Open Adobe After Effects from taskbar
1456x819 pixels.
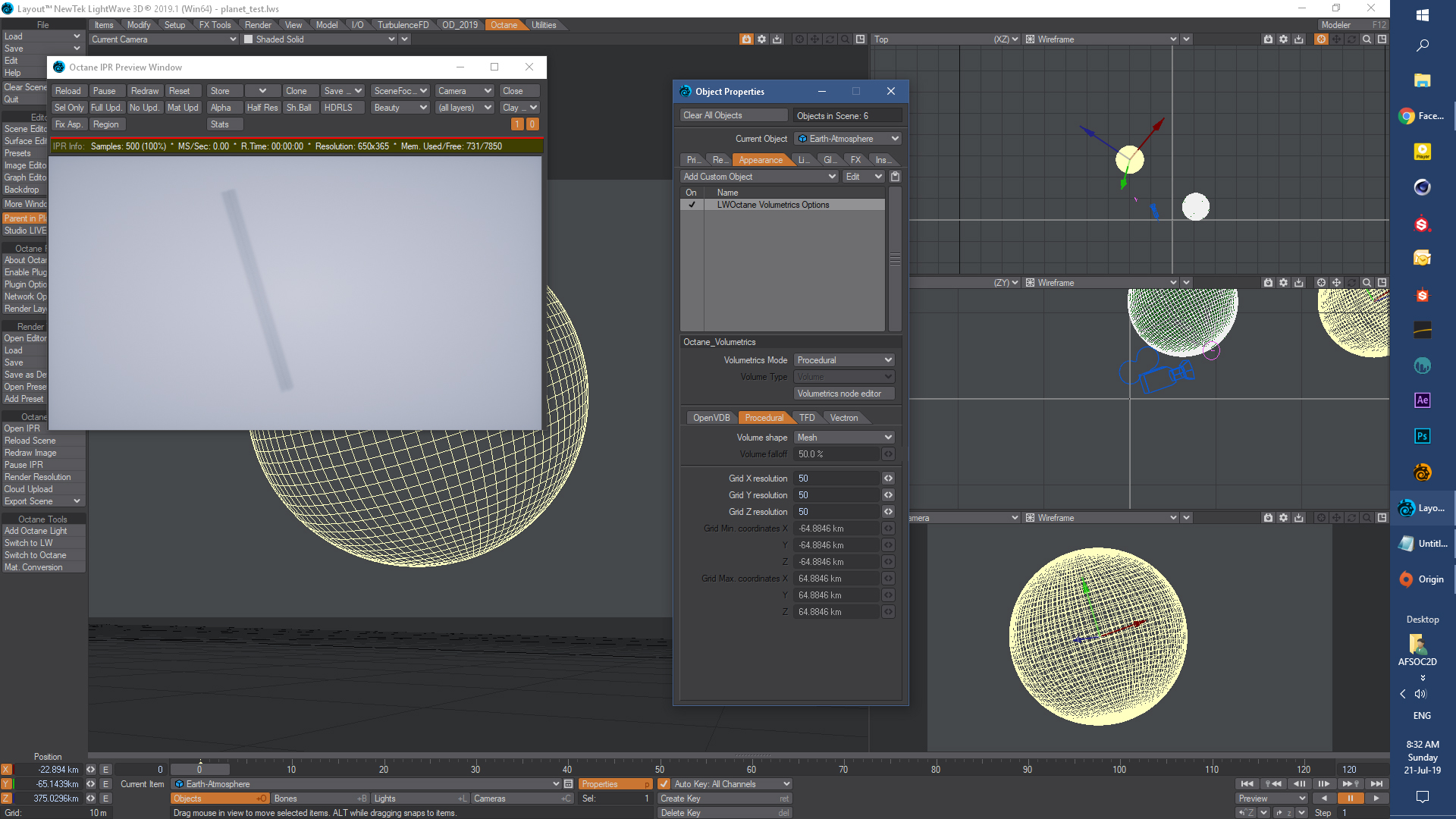(1422, 400)
